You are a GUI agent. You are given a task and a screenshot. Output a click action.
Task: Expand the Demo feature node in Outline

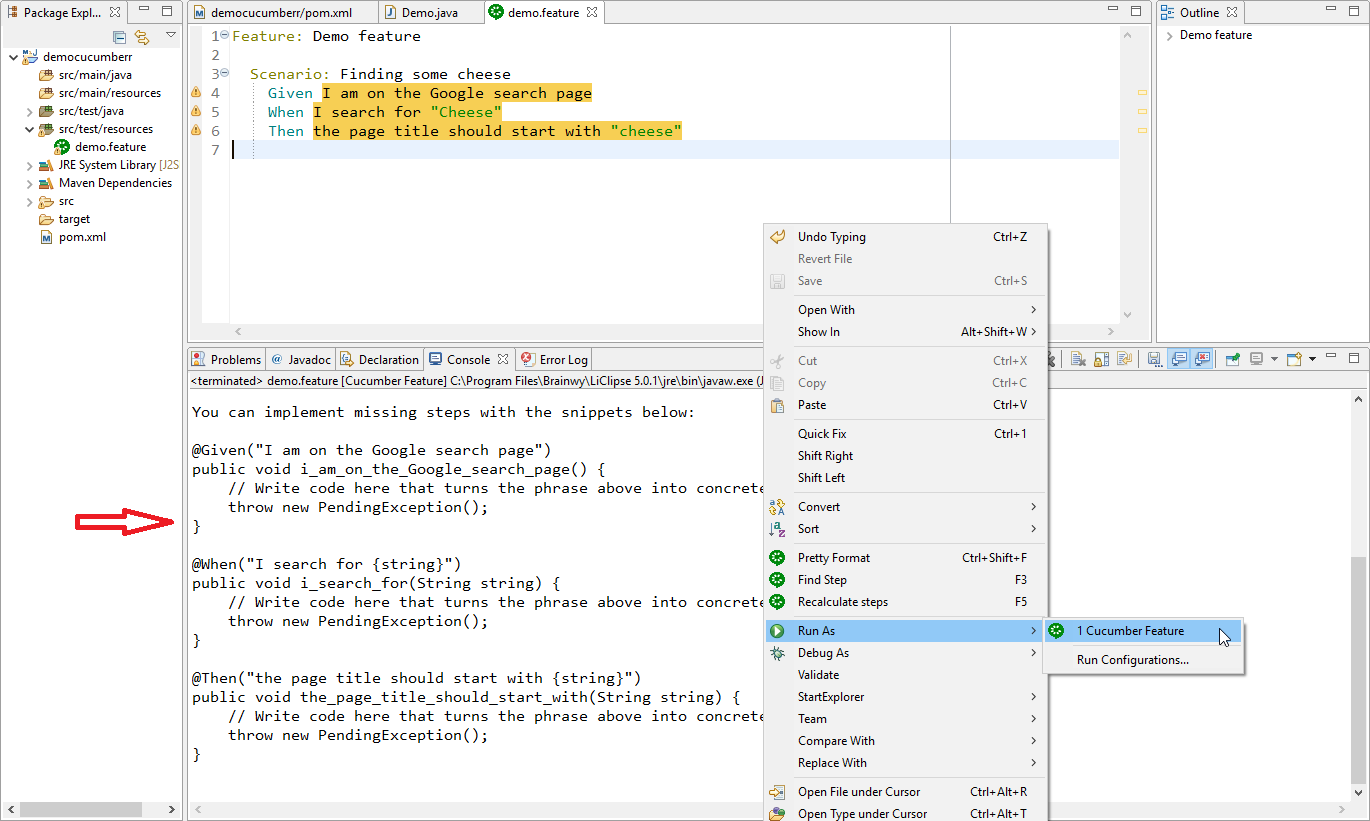(1169, 34)
